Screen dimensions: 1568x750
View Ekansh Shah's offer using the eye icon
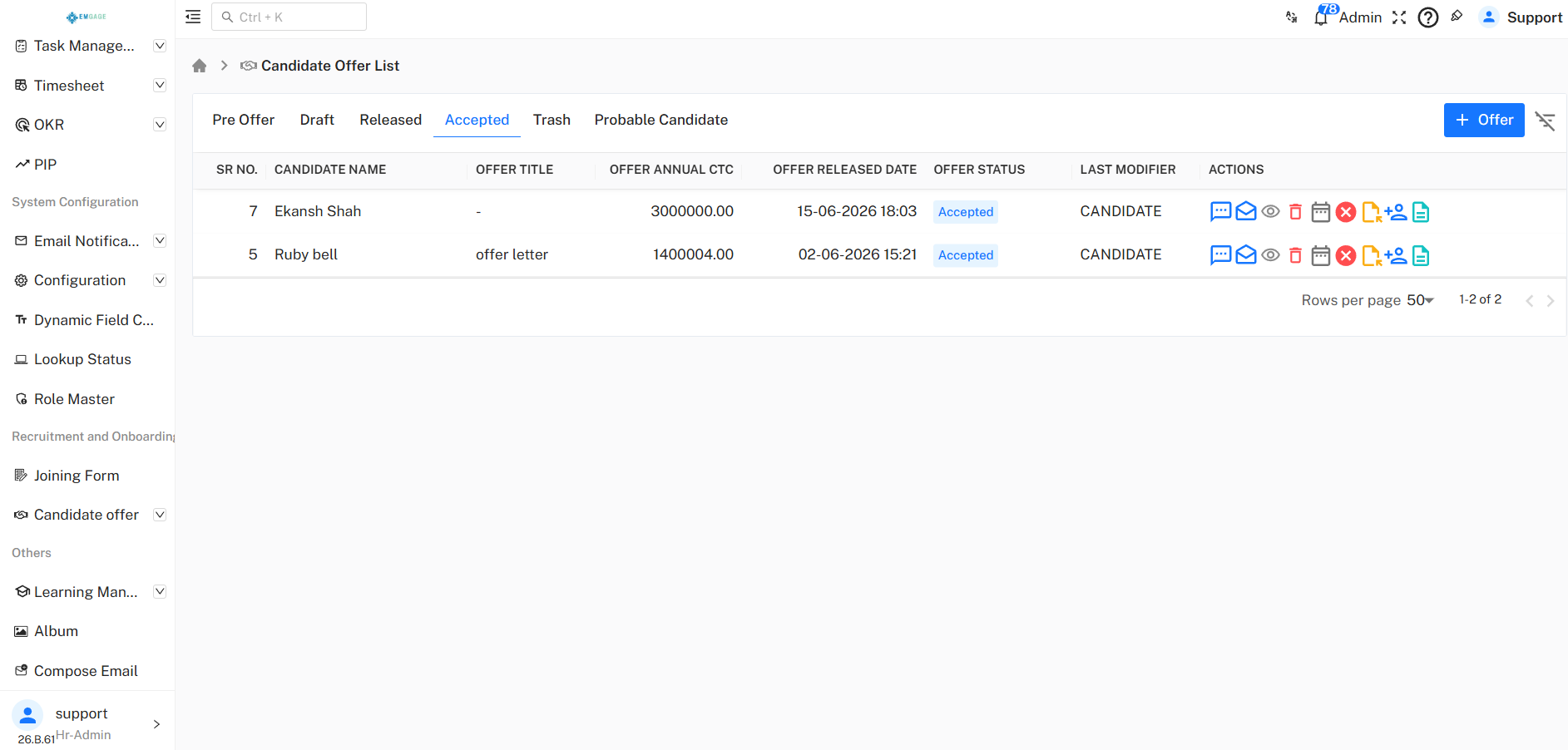(1270, 212)
